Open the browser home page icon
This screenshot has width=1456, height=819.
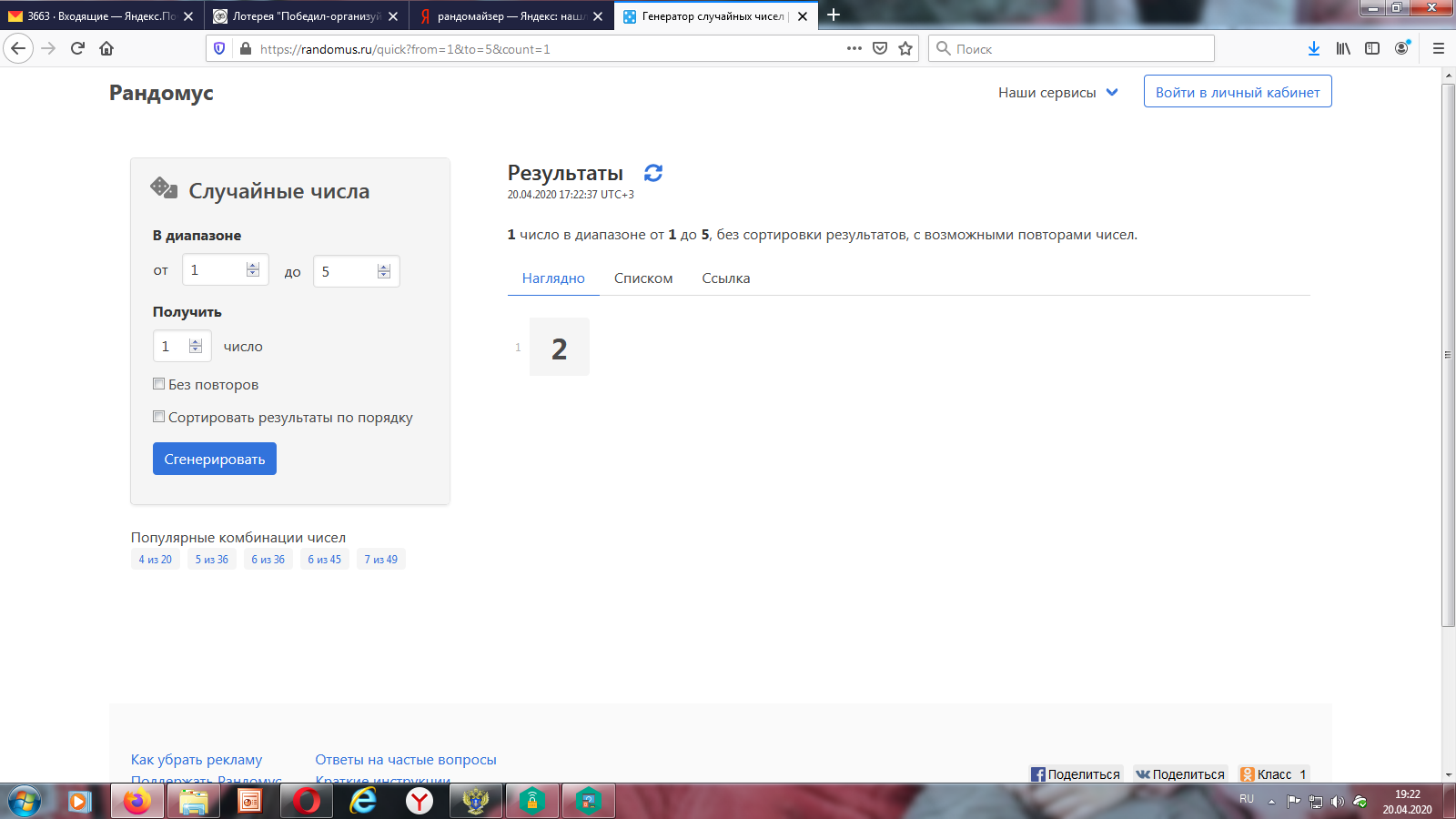[x=106, y=48]
